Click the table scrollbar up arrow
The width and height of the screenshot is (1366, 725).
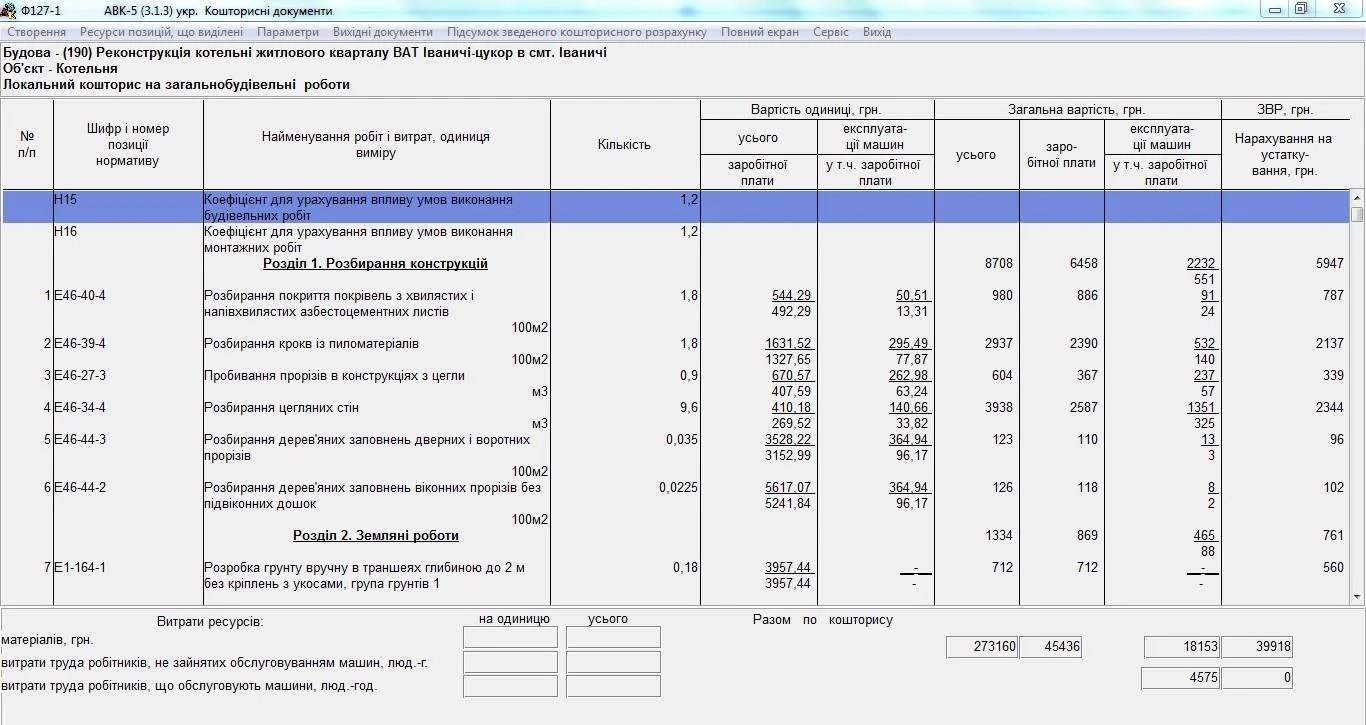point(1357,198)
